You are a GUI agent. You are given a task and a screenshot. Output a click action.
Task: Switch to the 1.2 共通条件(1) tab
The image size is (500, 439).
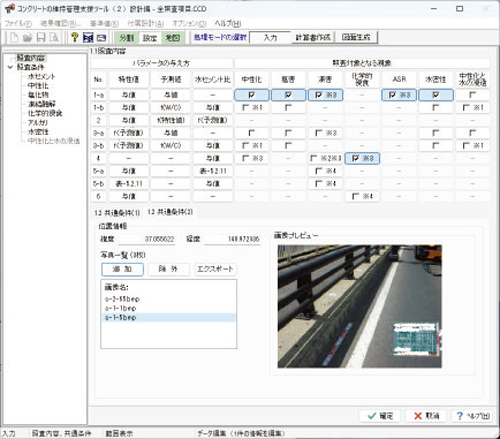click(117, 213)
